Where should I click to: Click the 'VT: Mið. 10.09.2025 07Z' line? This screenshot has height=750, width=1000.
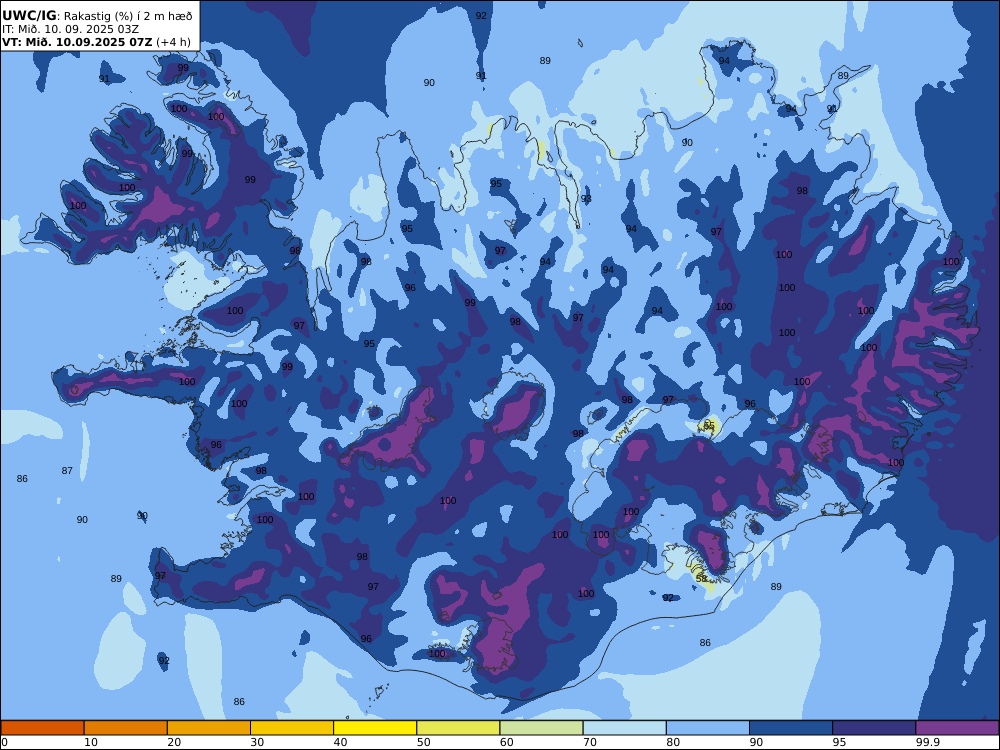click(x=77, y=42)
